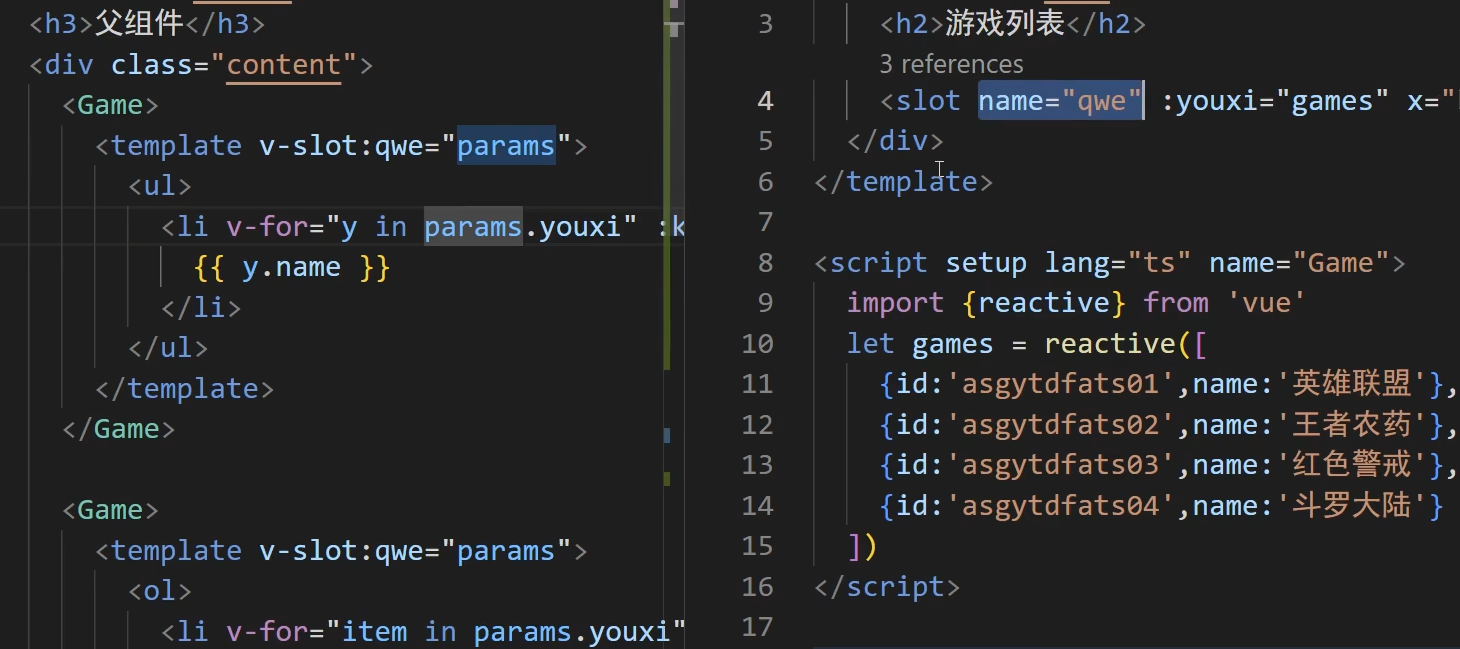Viewport: 1460px width, 649px height.
Task: Click line number 16 in the gutter
Action: coord(757,586)
